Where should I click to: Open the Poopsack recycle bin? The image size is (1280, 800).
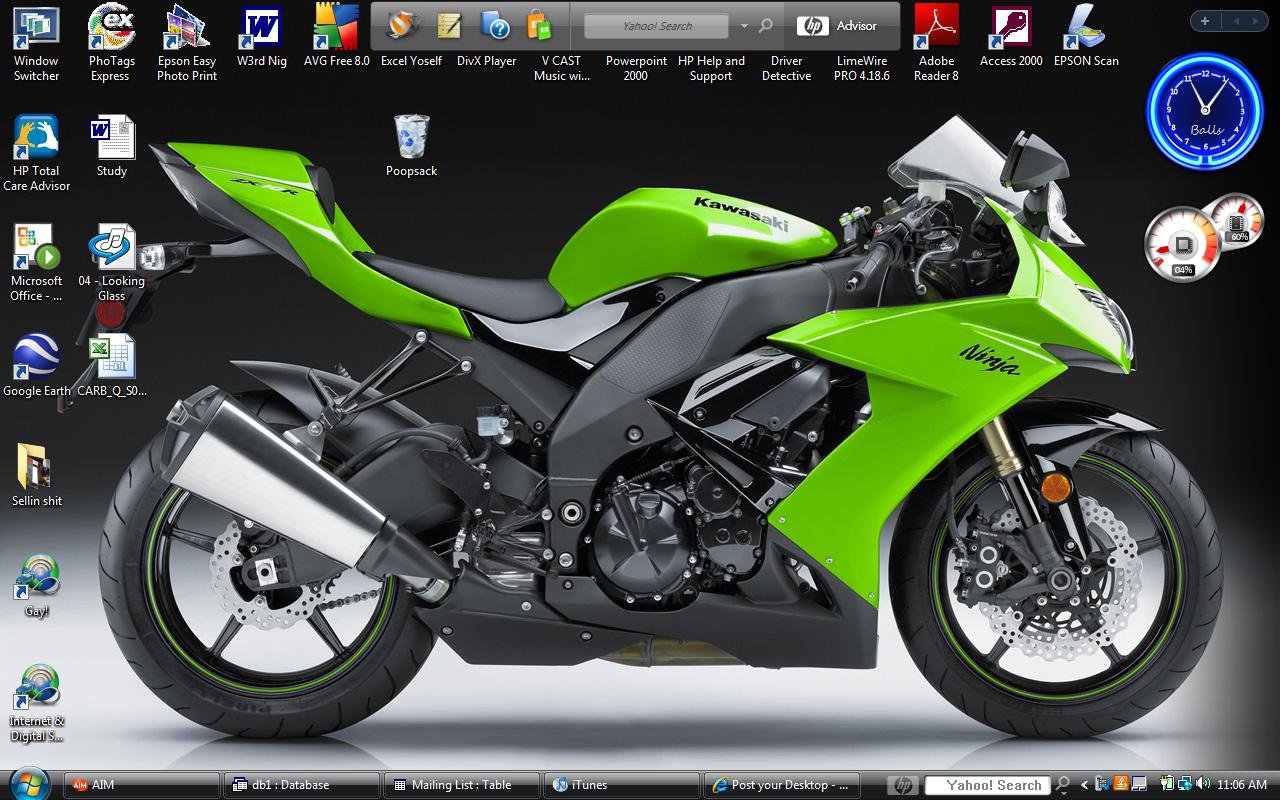click(x=412, y=147)
